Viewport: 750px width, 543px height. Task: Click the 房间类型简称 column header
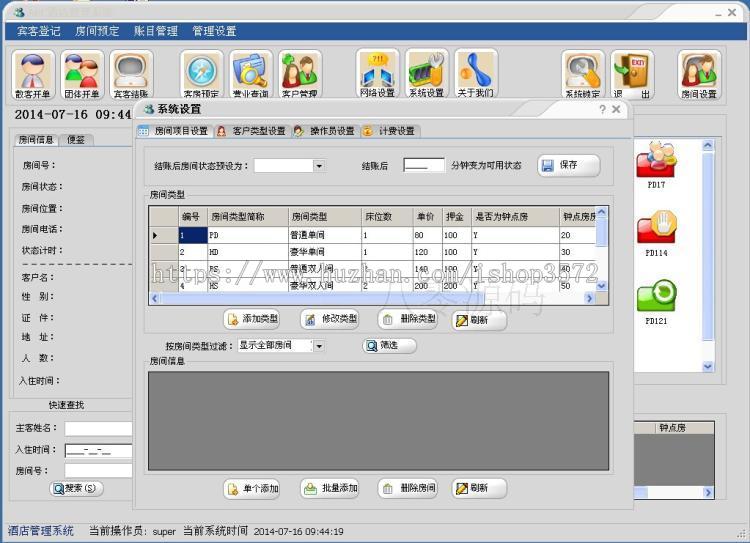coord(248,217)
